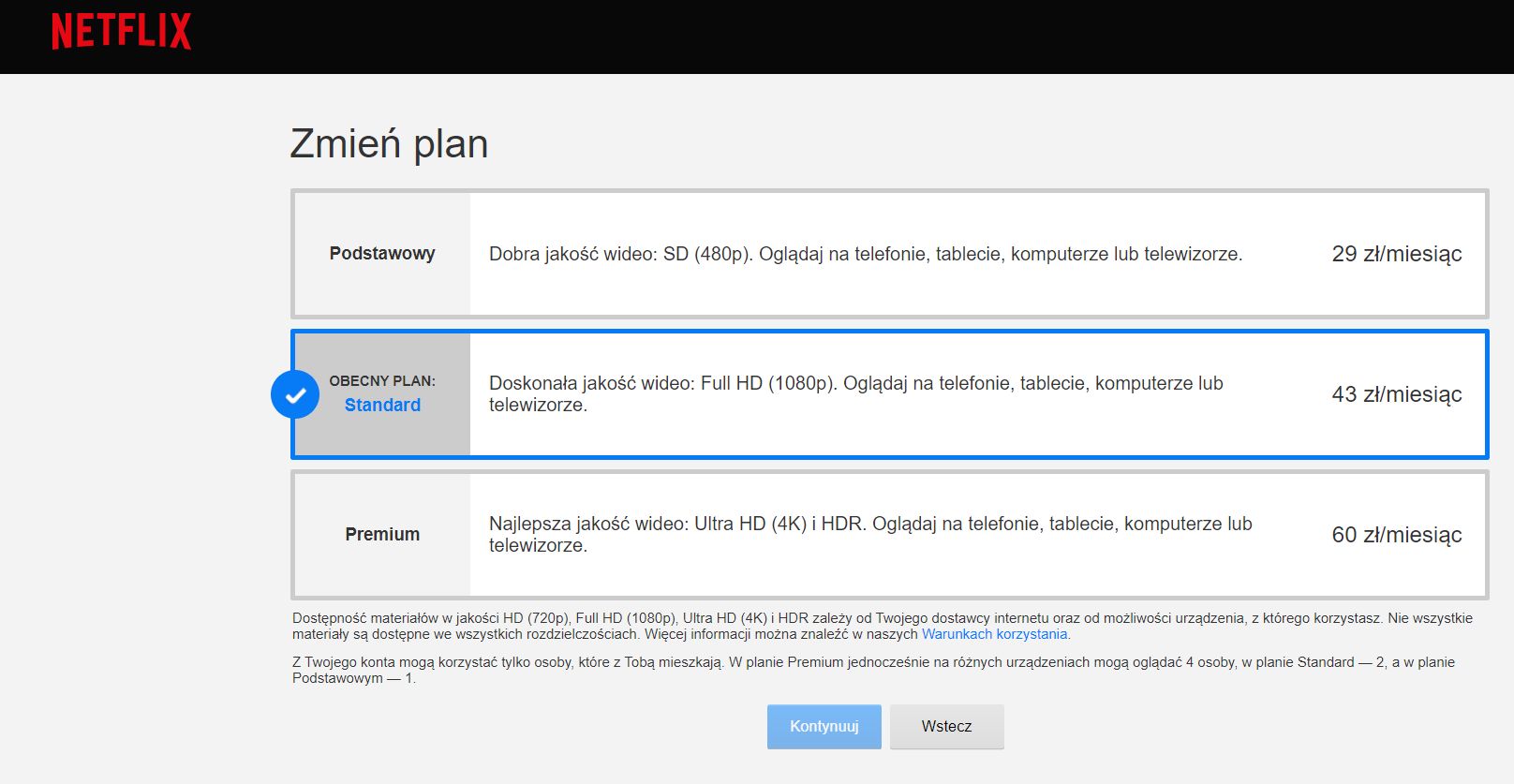Click the Dostępność materiałów footnote paragraph
This screenshot has width=1514, height=784.
[882, 626]
